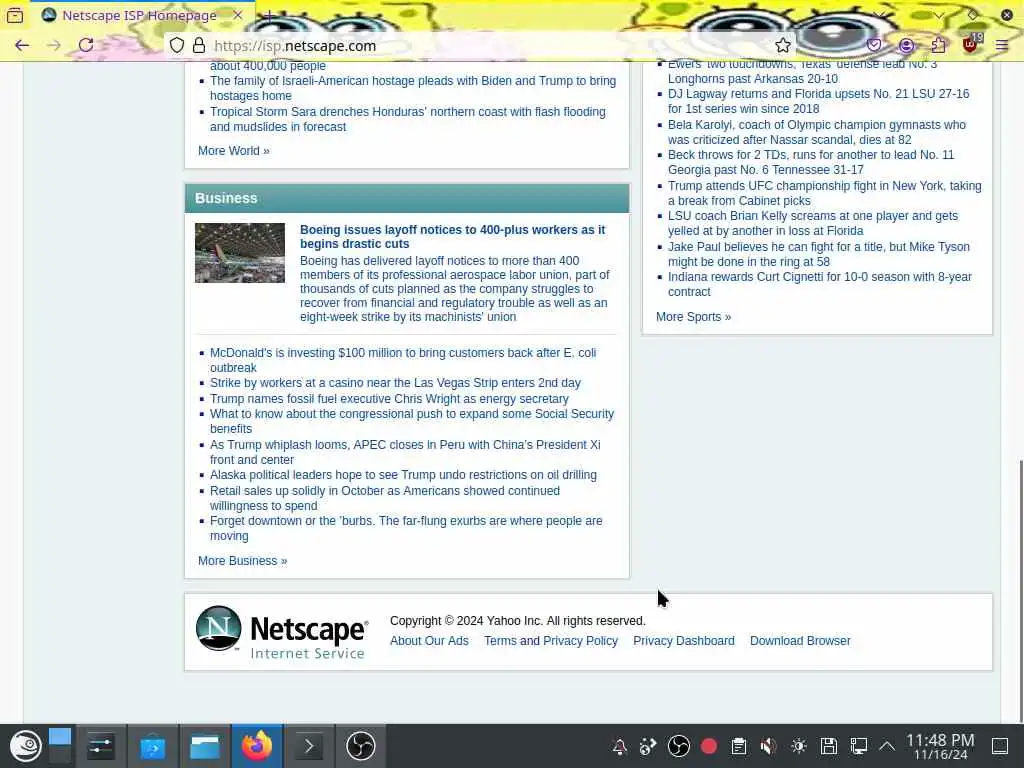Open Indiana rewards Curt Cignetti story
Screen dimensions: 1024x768
(x=820, y=284)
